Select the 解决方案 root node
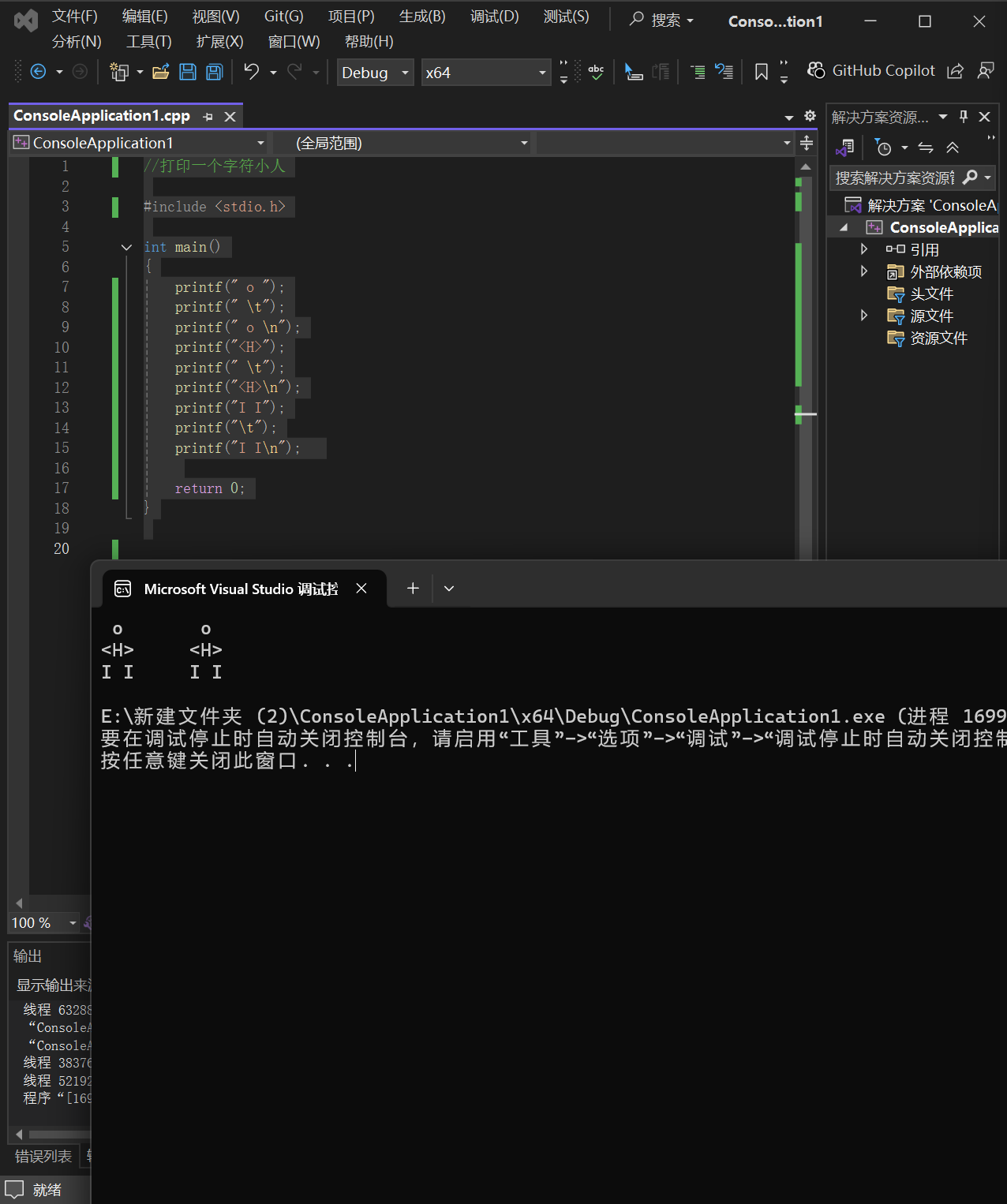 [x=921, y=205]
